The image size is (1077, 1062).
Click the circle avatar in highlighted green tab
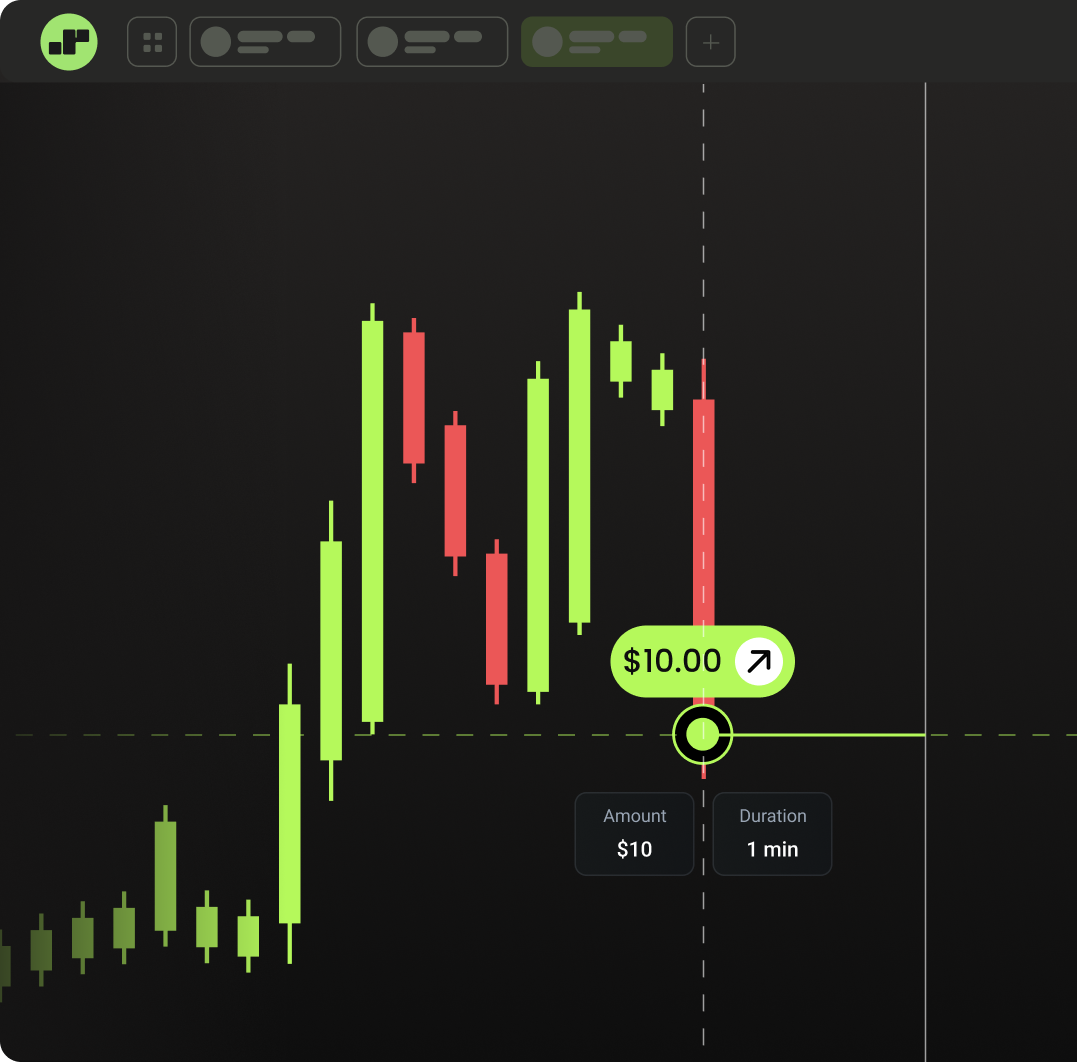pos(547,42)
